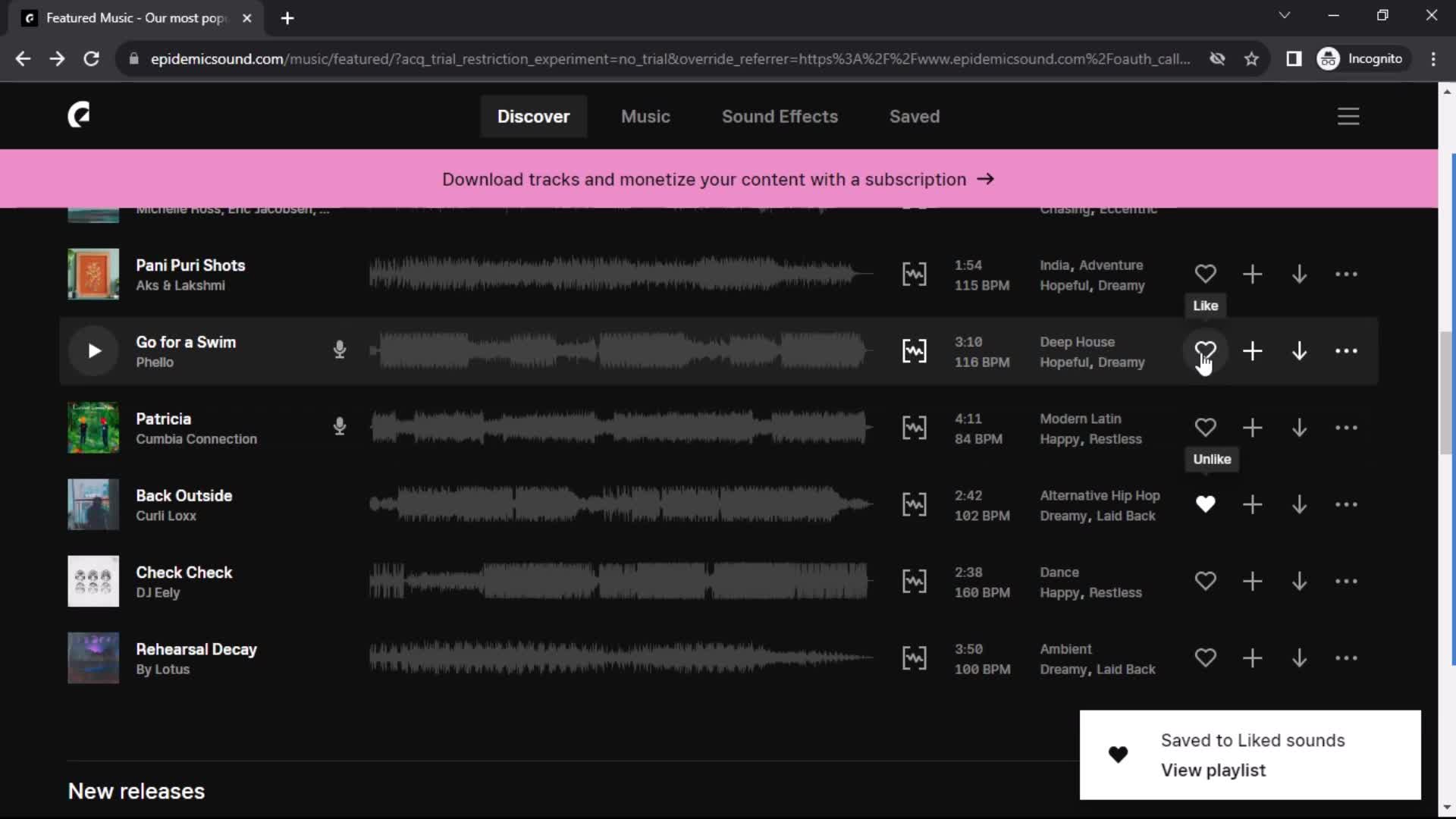Add Go for a Swim to a playlist
Image resolution: width=1456 pixels, height=819 pixels.
point(1253,350)
